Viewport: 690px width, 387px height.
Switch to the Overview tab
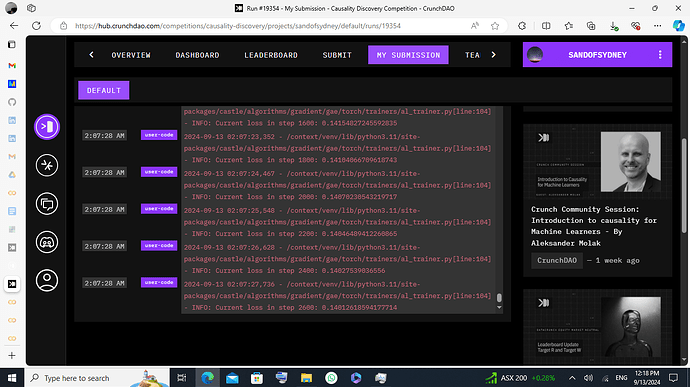[x=131, y=55]
